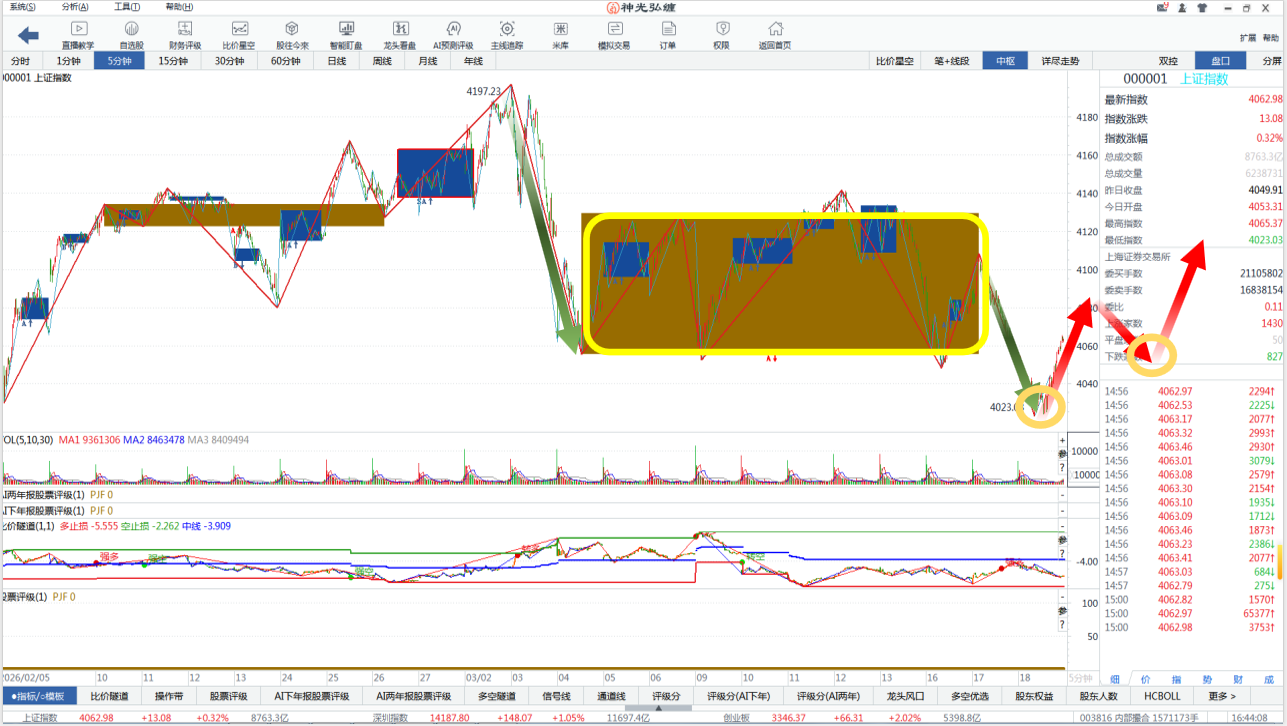This screenshot has height=726, width=1287.
Task: Click the 扩展 button
Action: coord(1247,38)
